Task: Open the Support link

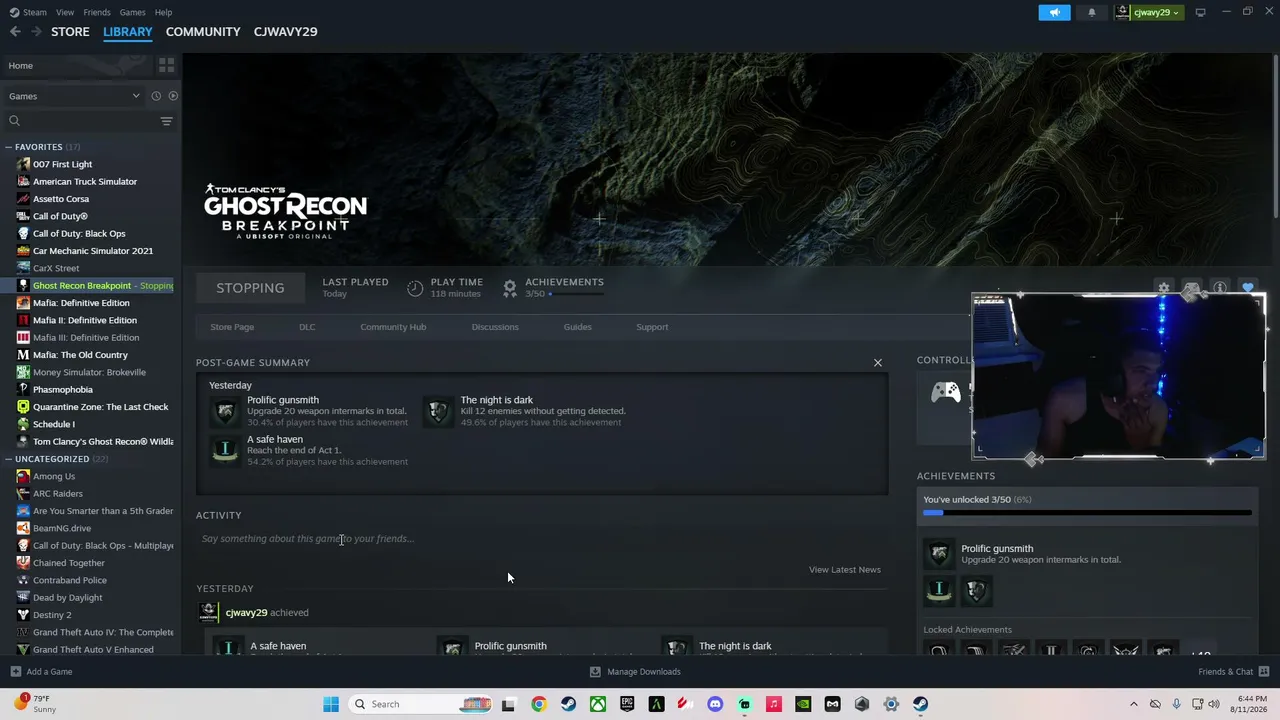Action: point(652,327)
